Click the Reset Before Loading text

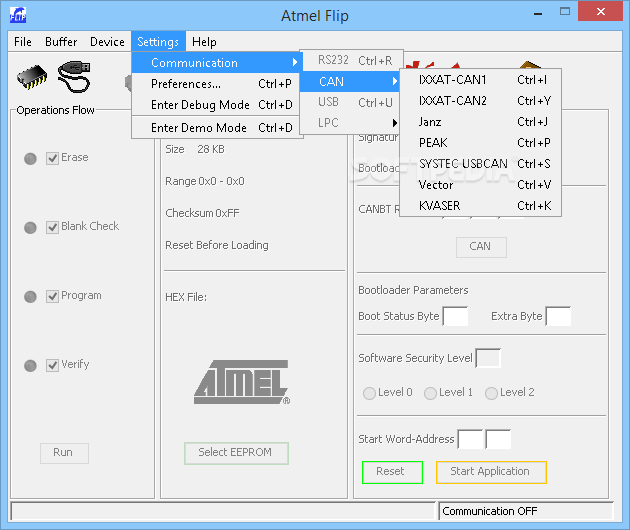[x=217, y=245]
